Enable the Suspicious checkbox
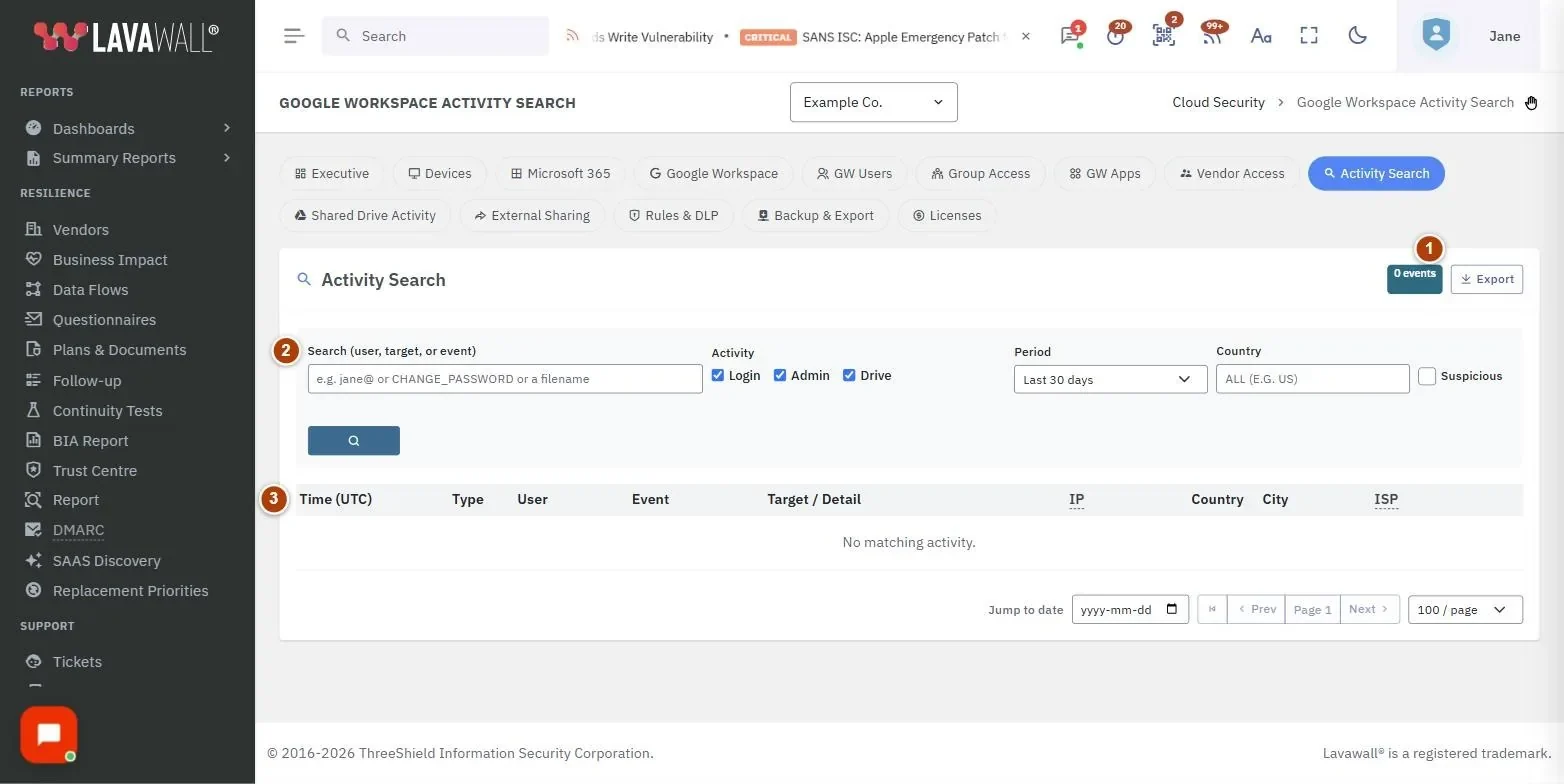This screenshot has height=784, width=1564. 1427,376
